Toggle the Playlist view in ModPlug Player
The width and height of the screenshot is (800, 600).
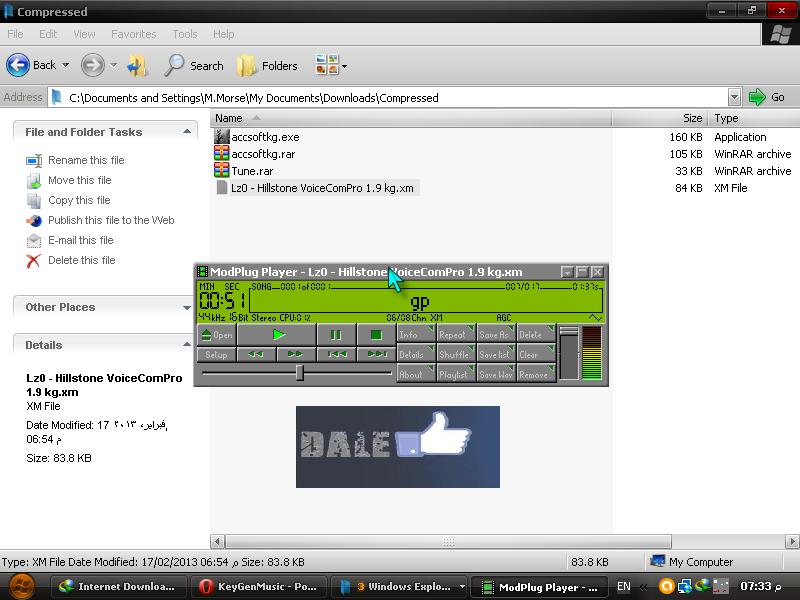pos(456,373)
